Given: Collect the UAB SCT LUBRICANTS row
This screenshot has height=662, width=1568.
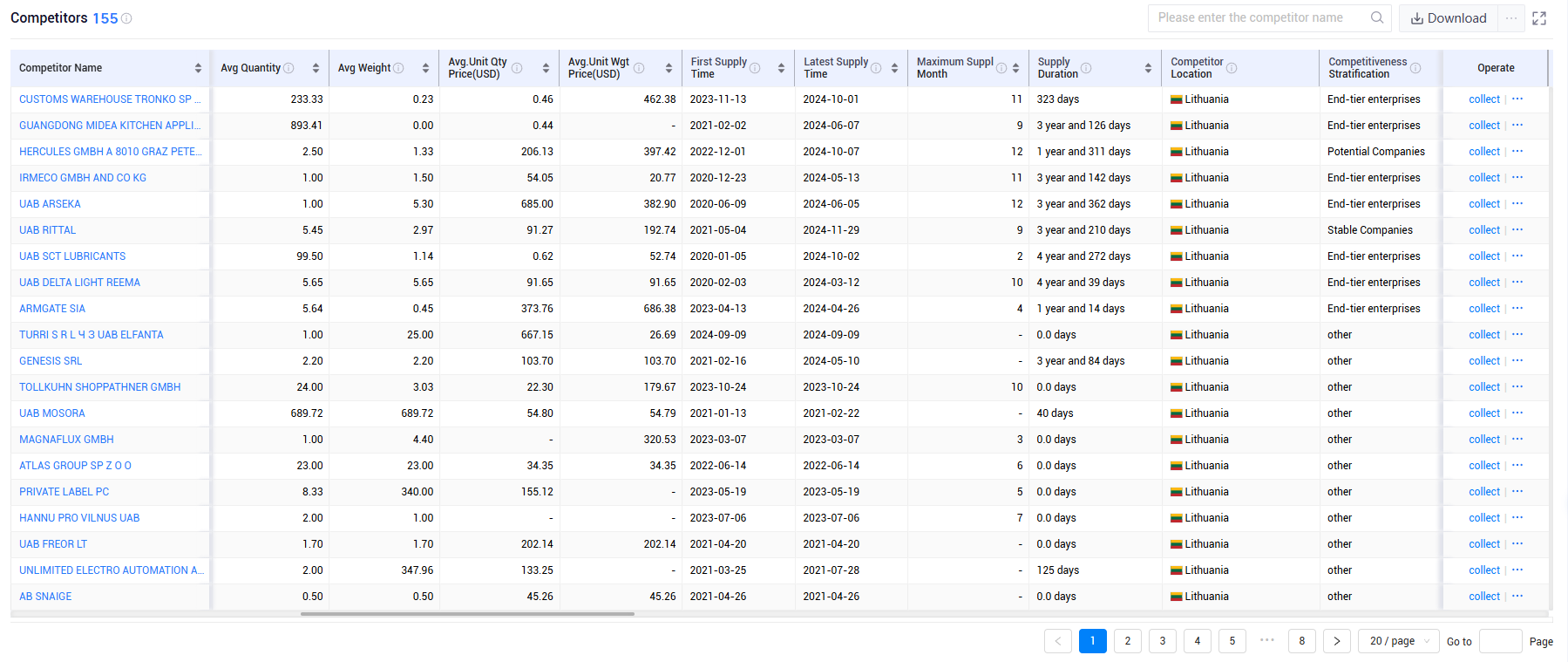Looking at the screenshot, I should [1484, 256].
